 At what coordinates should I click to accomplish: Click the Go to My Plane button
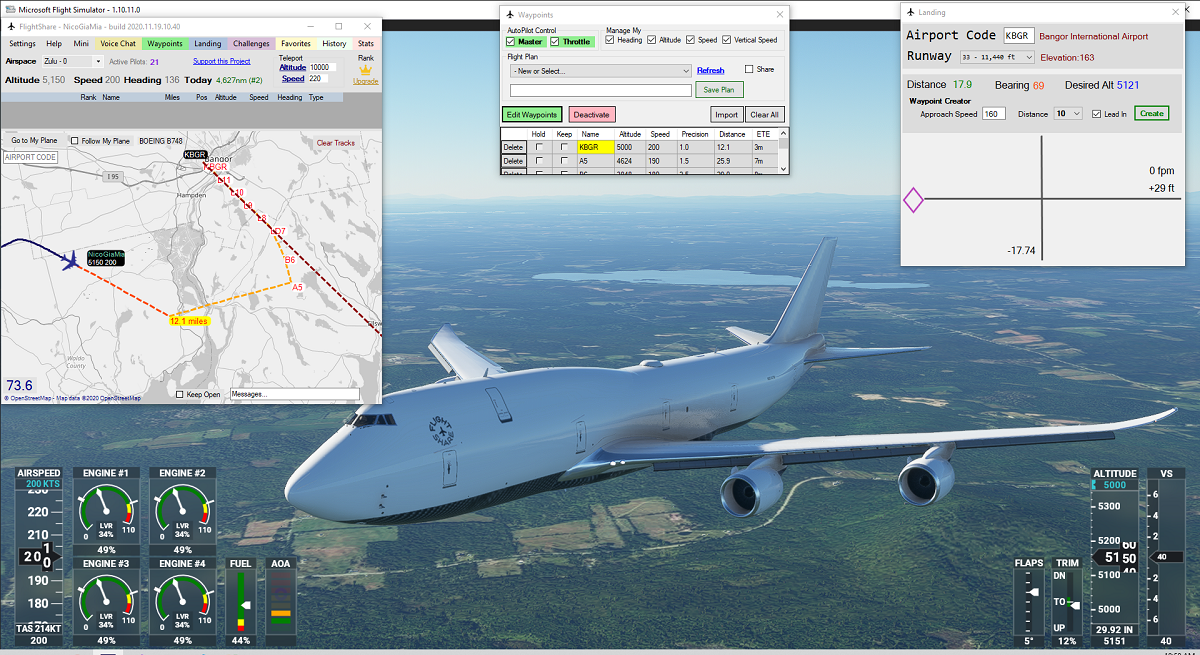34,141
